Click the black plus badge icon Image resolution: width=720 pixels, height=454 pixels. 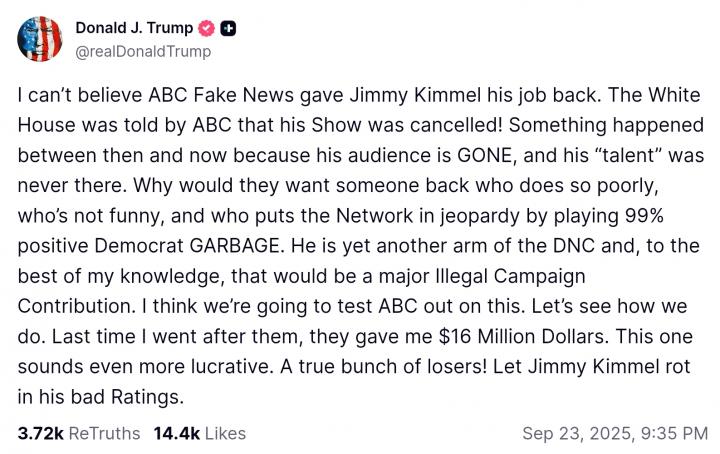tap(229, 28)
